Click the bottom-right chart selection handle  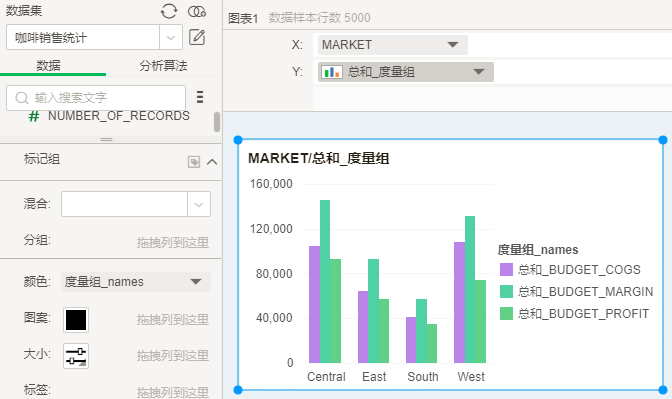pyautogui.click(x=663, y=390)
